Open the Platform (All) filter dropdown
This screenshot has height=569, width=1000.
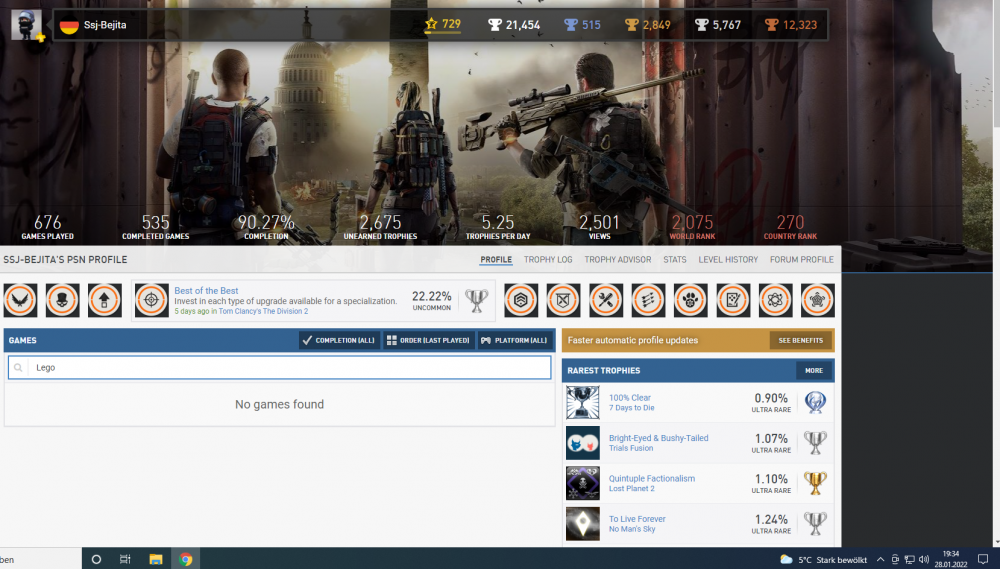[x=514, y=340]
